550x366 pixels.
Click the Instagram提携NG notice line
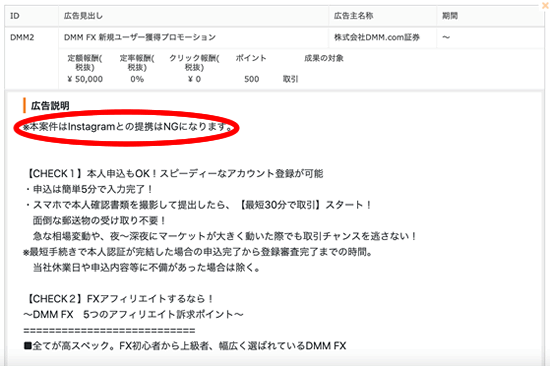pyautogui.click(x=128, y=127)
